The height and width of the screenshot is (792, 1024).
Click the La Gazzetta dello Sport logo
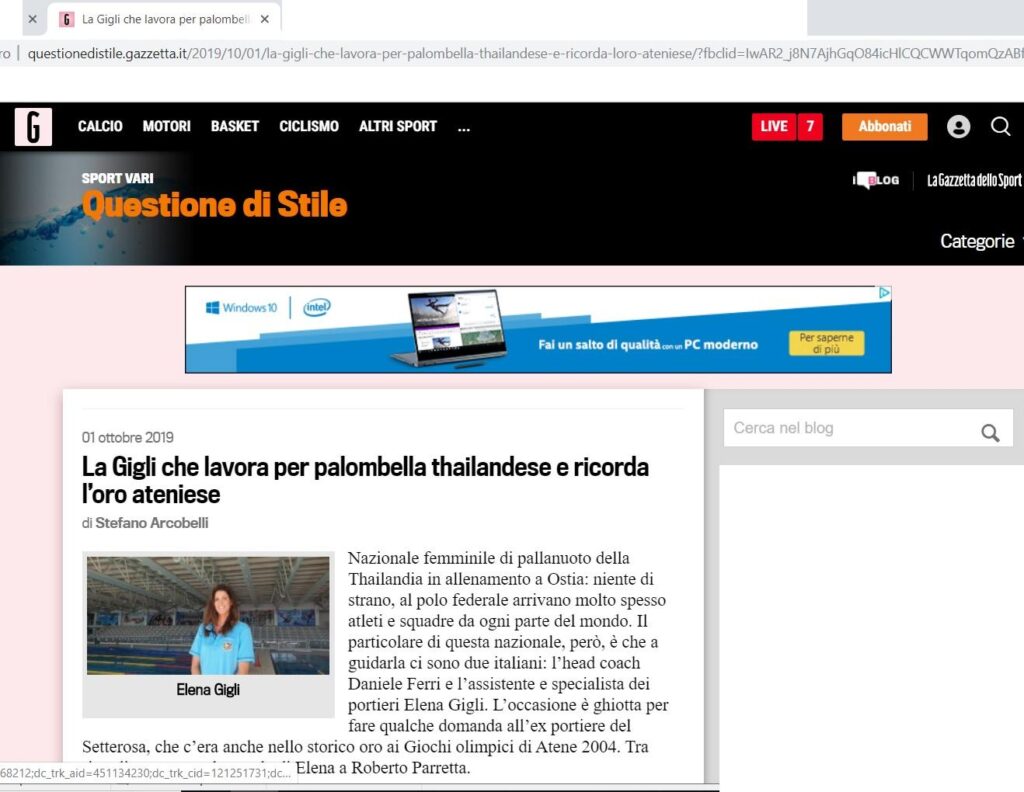tap(973, 180)
